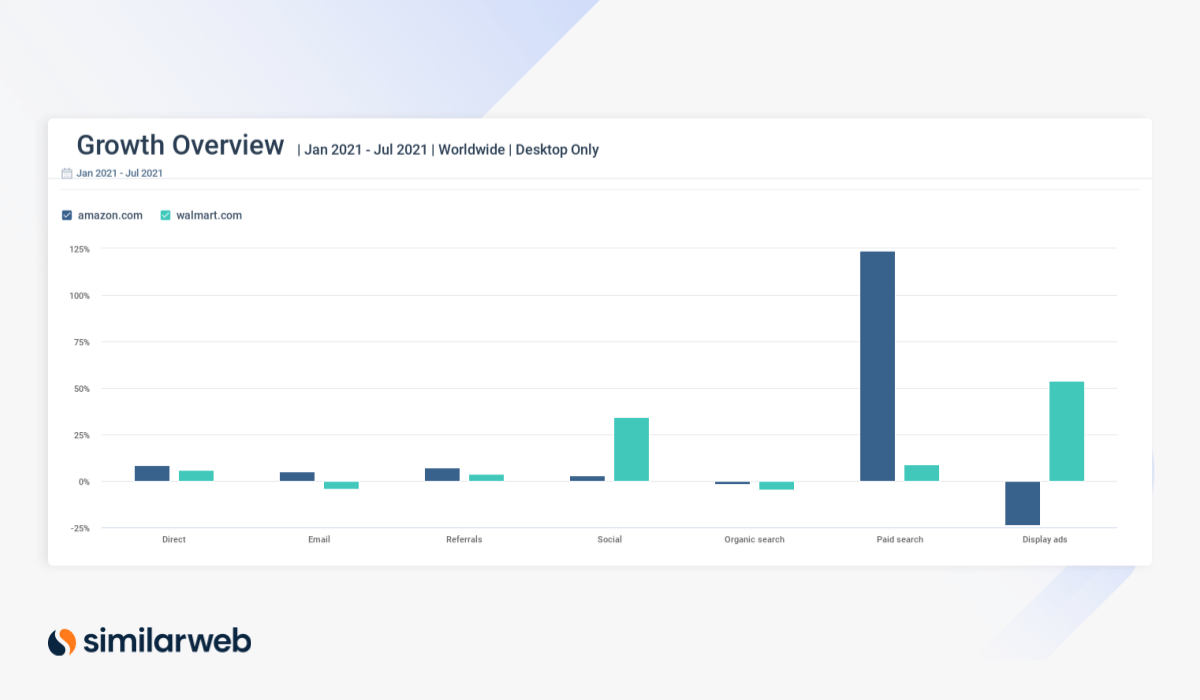This screenshot has width=1200, height=700.
Task: Click amazon.com's negative Display ads bar
Action: pos(1022,503)
